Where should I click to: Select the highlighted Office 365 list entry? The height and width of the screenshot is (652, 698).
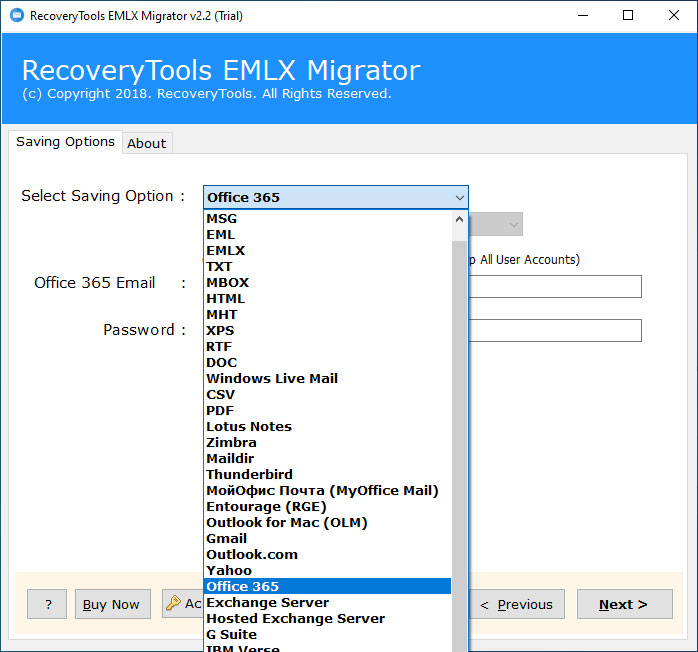tap(327, 587)
